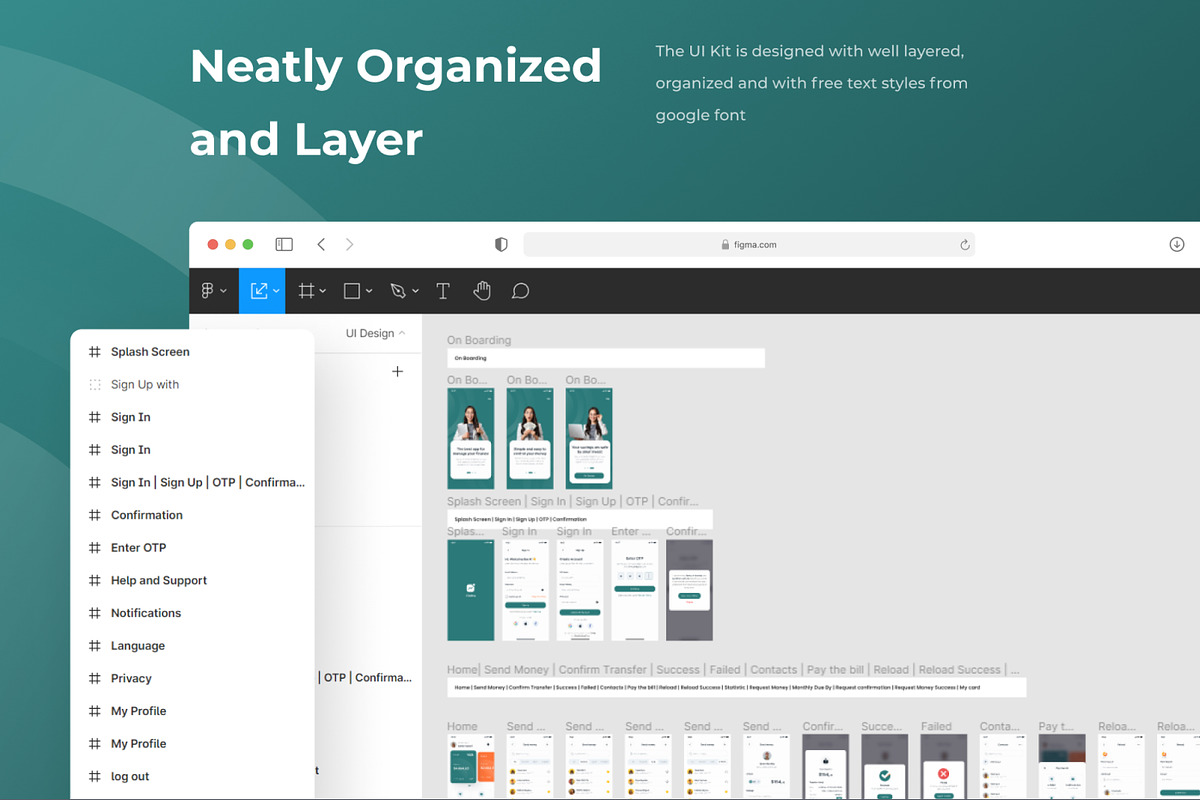Image resolution: width=1200 pixels, height=800 pixels.
Task: Select the Move tool
Action: click(x=259, y=291)
